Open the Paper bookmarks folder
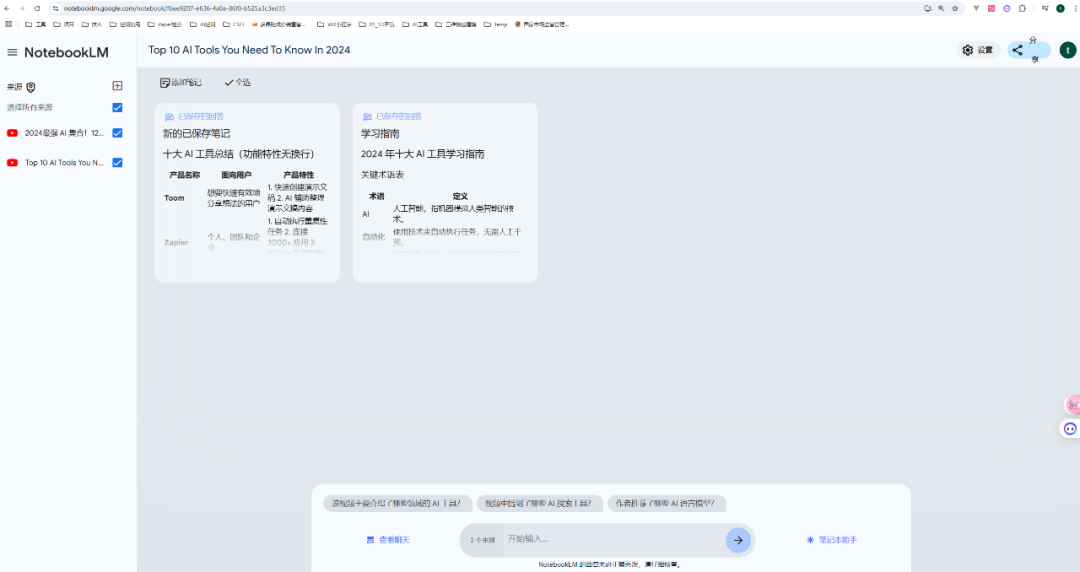1080x572 pixels. pyautogui.click(x=165, y=24)
